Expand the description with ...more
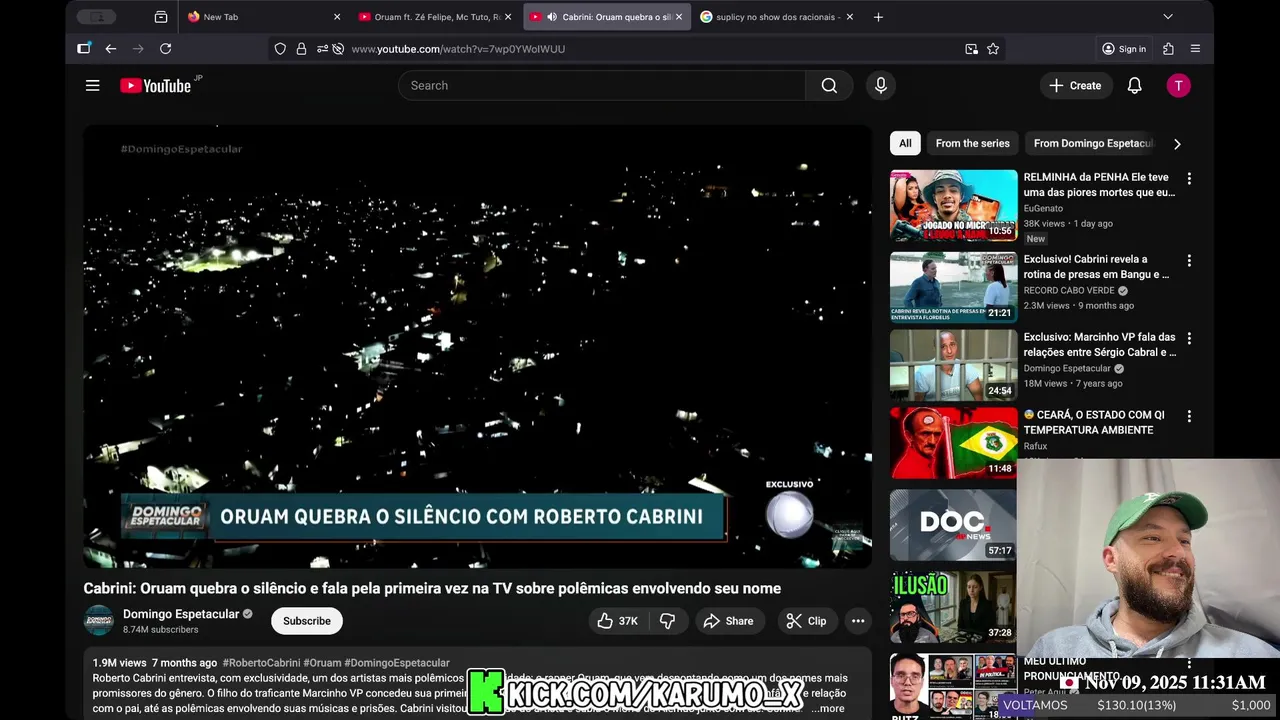 (829, 708)
